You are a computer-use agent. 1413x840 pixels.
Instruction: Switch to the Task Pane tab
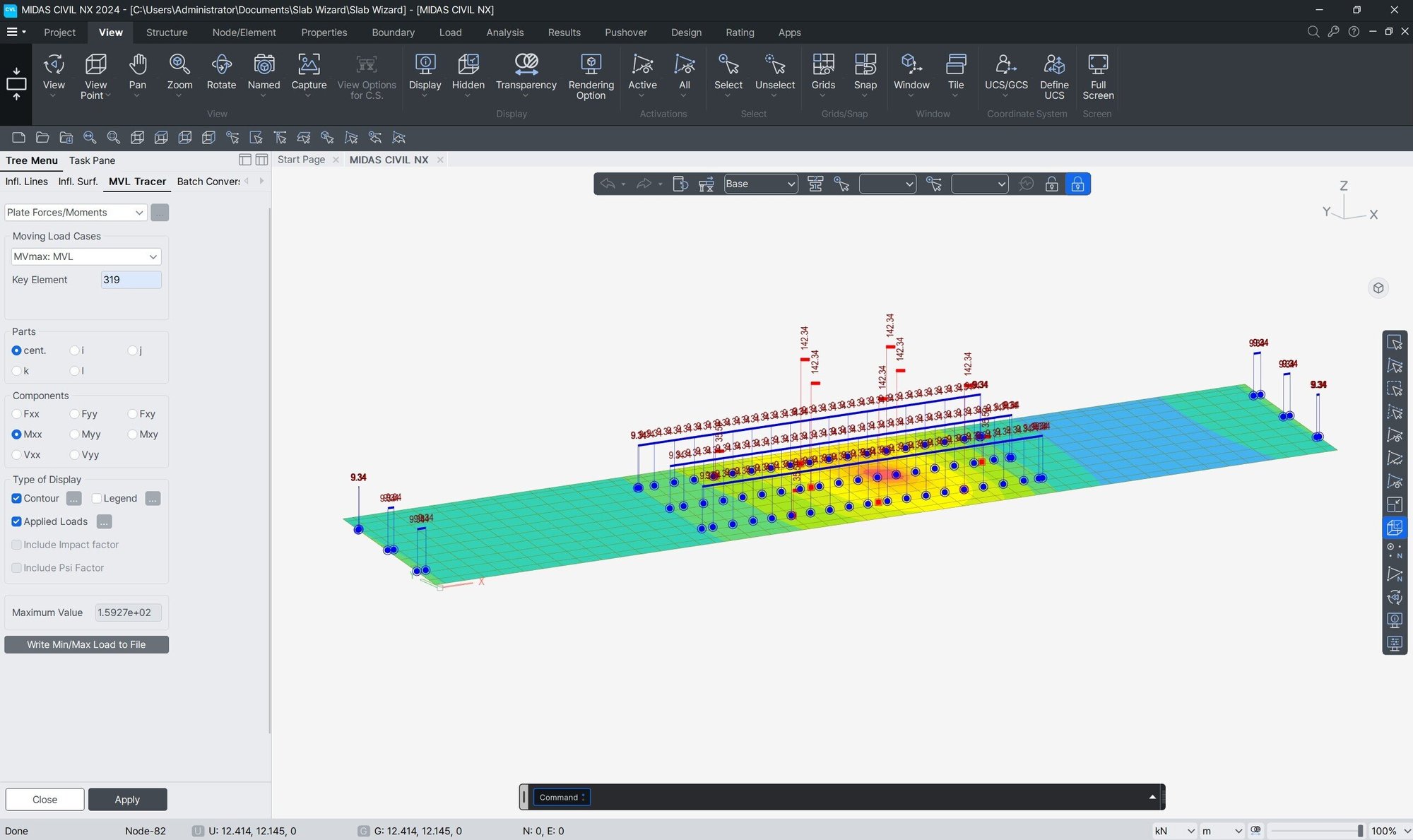[x=91, y=160]
